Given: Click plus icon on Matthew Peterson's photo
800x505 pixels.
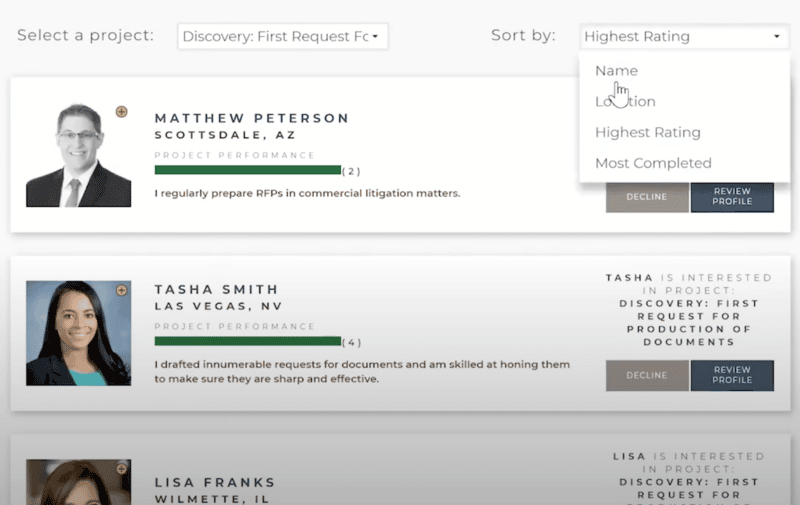Looking at the screenshot, I should tap(121, 112).
